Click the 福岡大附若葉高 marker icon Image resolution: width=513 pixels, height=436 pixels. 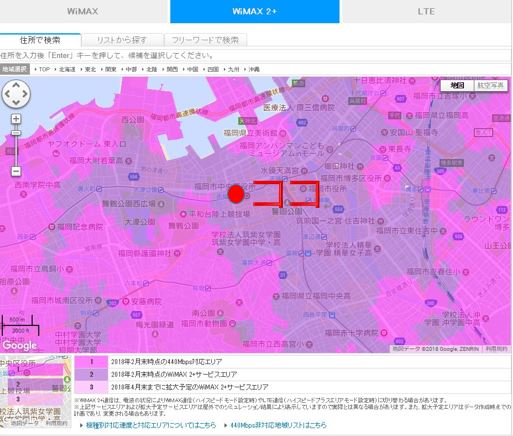click(x=128, y=161)
